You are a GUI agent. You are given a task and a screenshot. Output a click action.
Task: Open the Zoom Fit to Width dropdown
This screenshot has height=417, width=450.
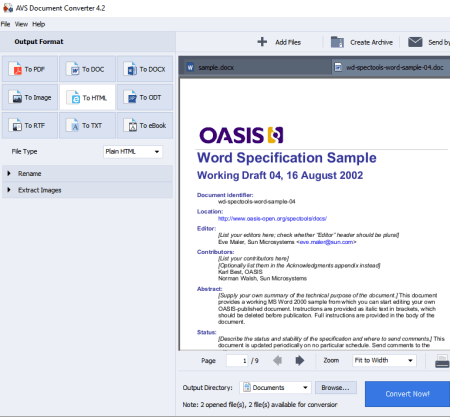pos(384,360)
